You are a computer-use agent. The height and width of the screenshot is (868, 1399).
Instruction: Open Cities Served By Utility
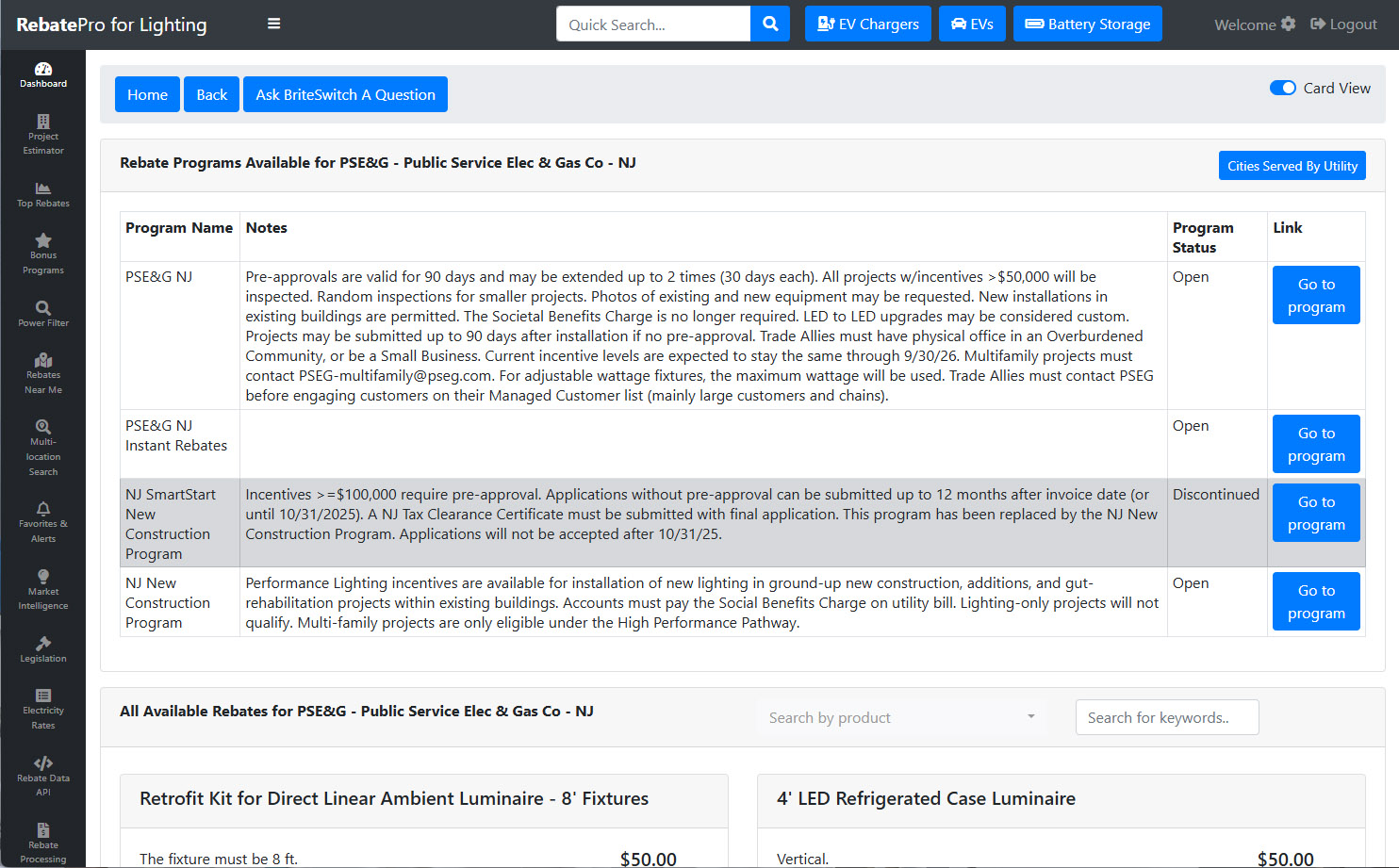1292,166
